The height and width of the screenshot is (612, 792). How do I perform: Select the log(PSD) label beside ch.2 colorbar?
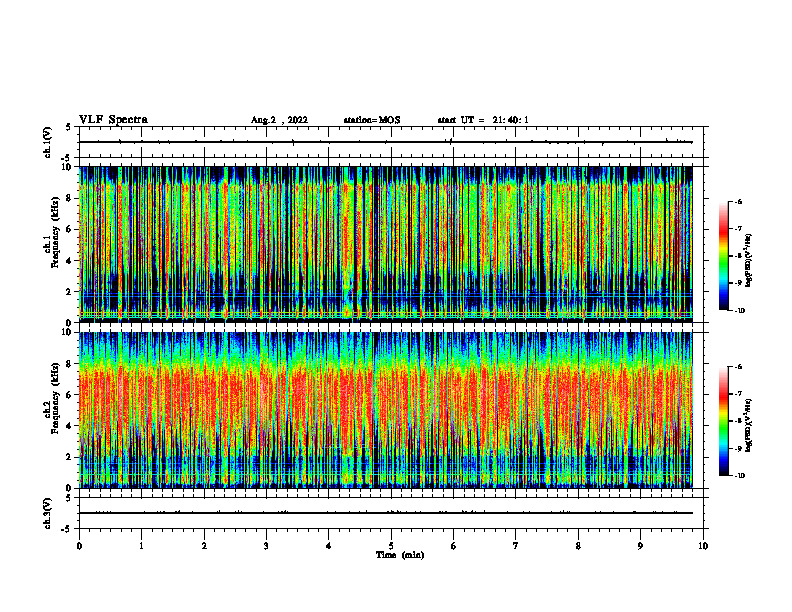(x=749, y=425)
